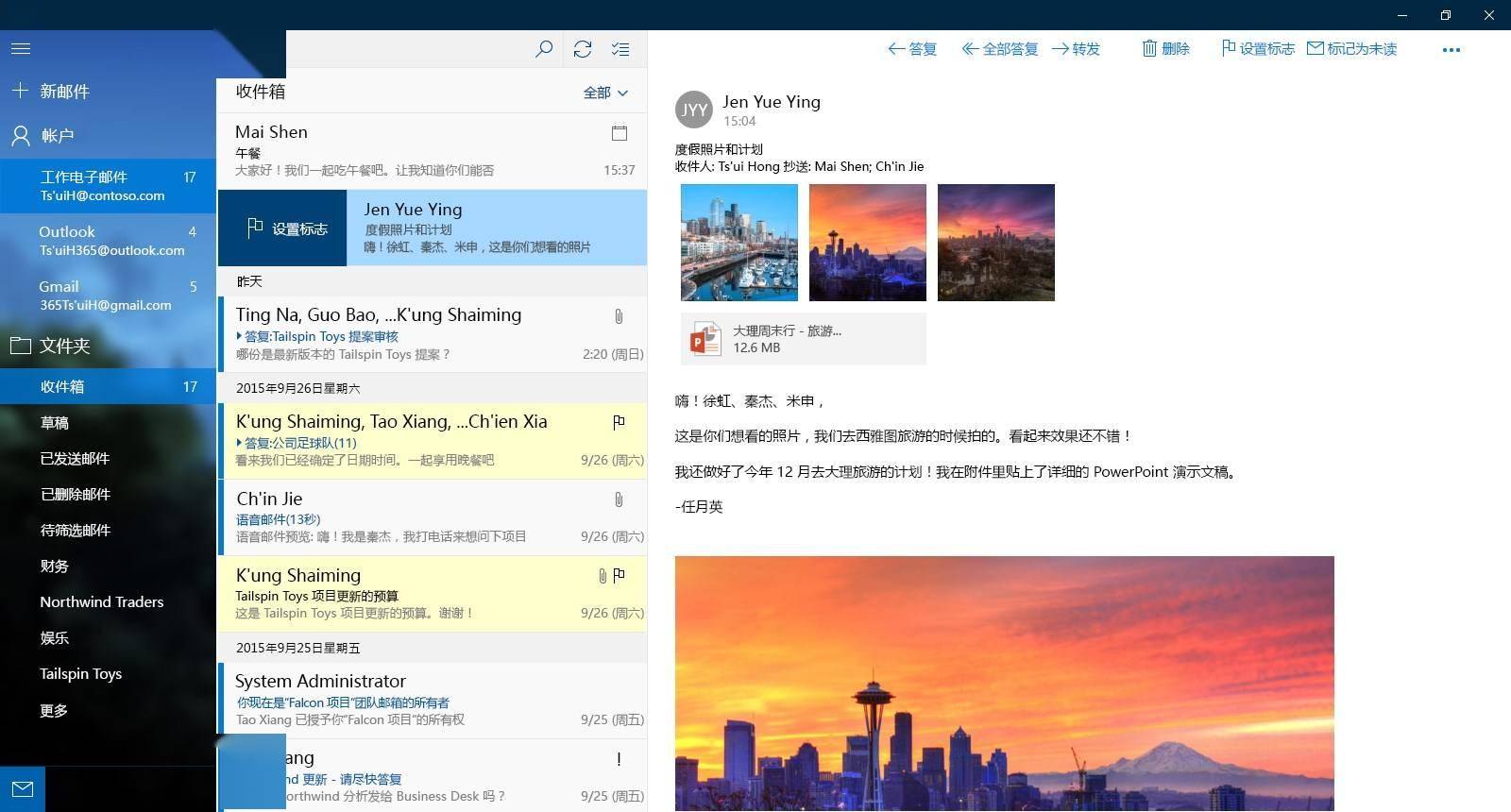Click the calendar icon on Mai Shen email
The height and width of the screenshot is (812, 1511).
pos(620,133)
